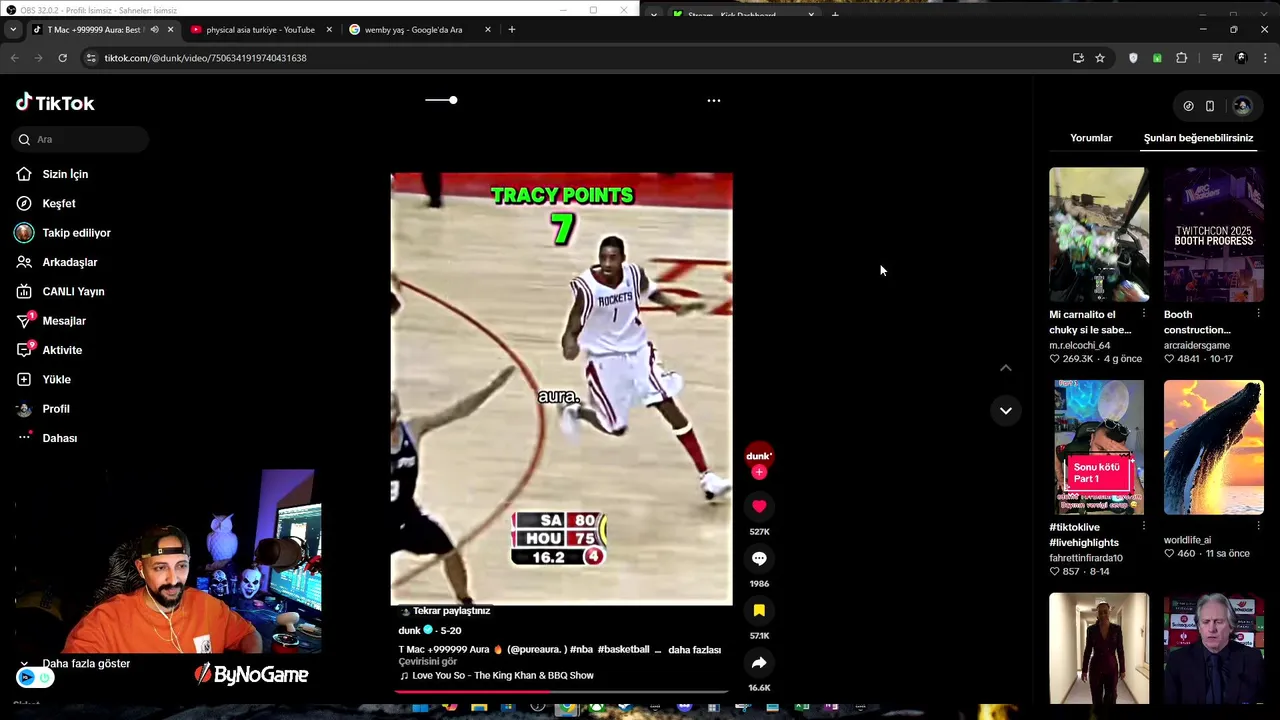Open worldlife_ai profile link
1280x720 pixels.
pyautogui.click(x=1187, y=540)
